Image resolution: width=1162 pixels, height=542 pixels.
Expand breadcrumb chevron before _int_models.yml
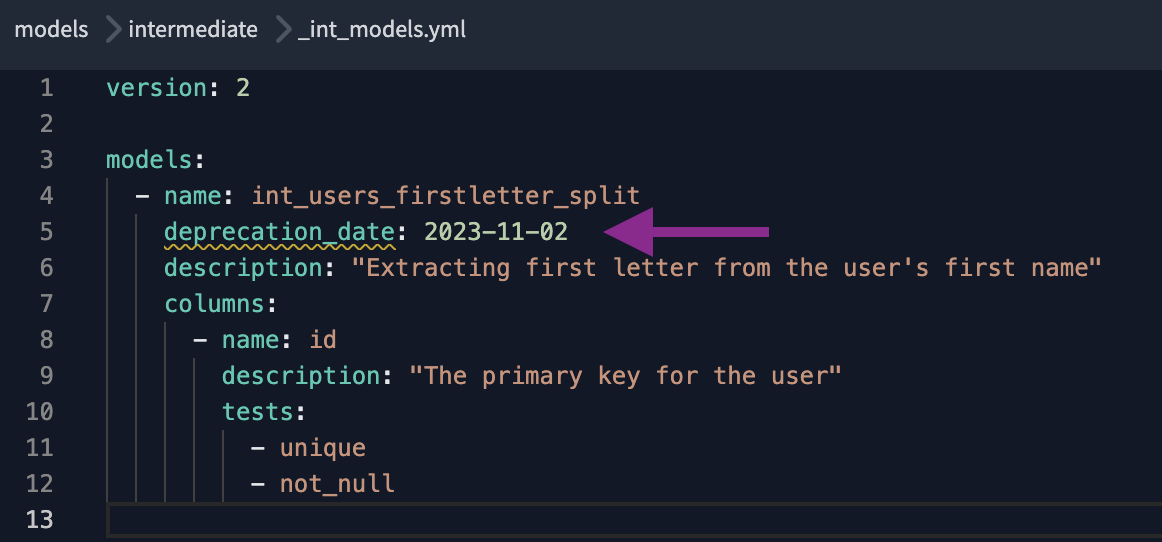[x=284, y=30]
